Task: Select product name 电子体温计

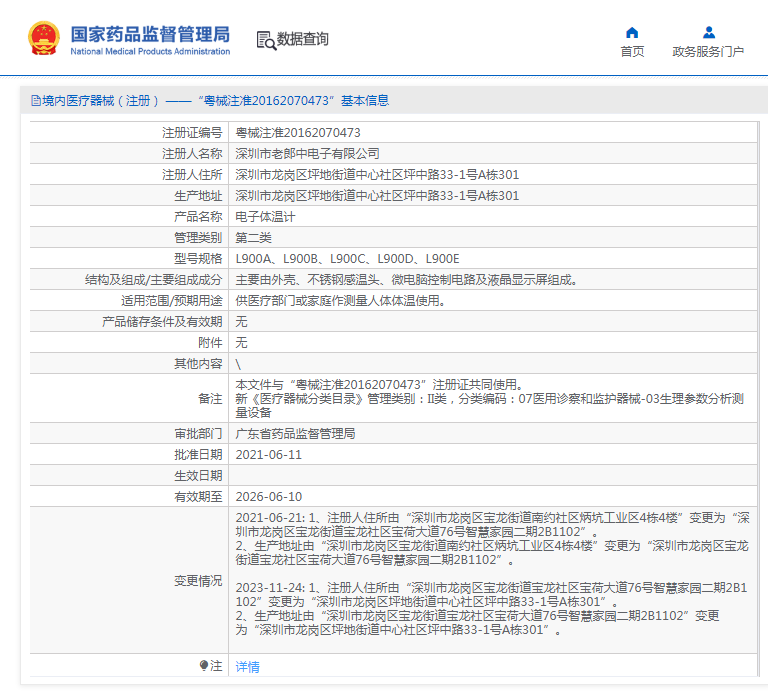Action: tap(265, 217)
